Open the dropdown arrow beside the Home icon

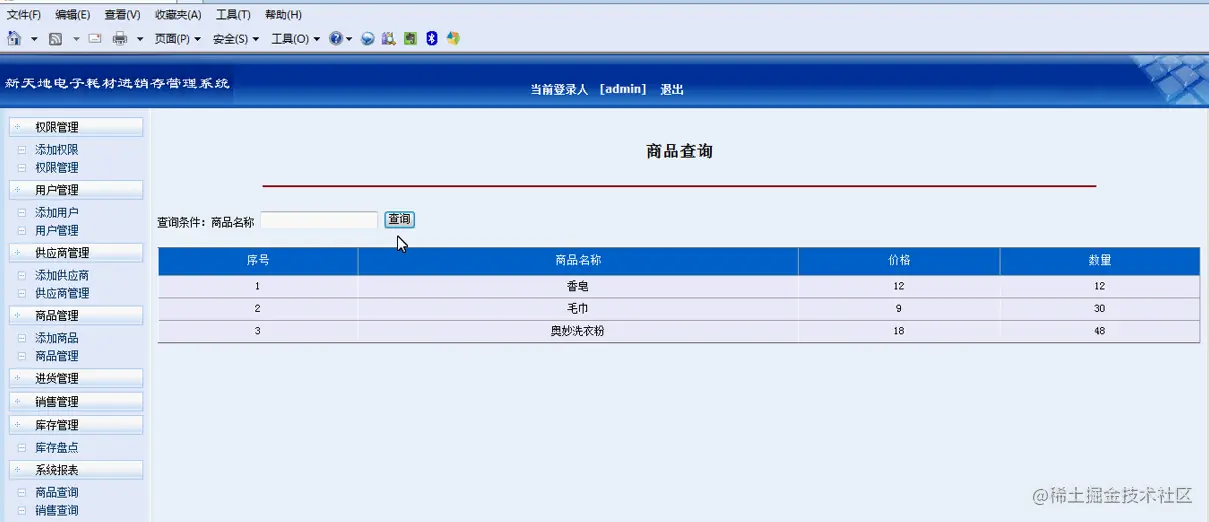coord(34,40)
